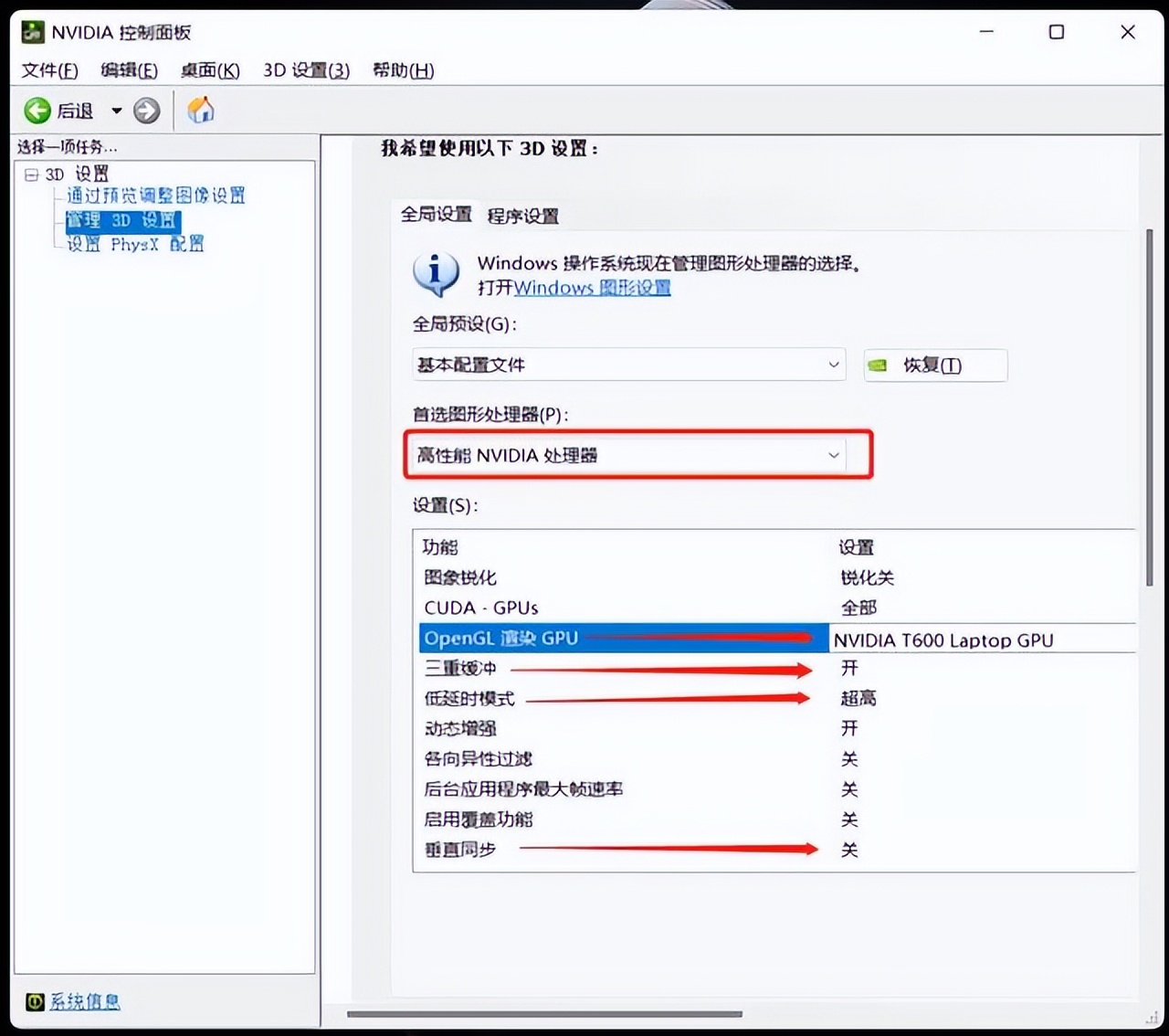This screenshot has height=1036, width=1169.
Task: Click the Home icon in the toolbar
Action: coord(200,110)
